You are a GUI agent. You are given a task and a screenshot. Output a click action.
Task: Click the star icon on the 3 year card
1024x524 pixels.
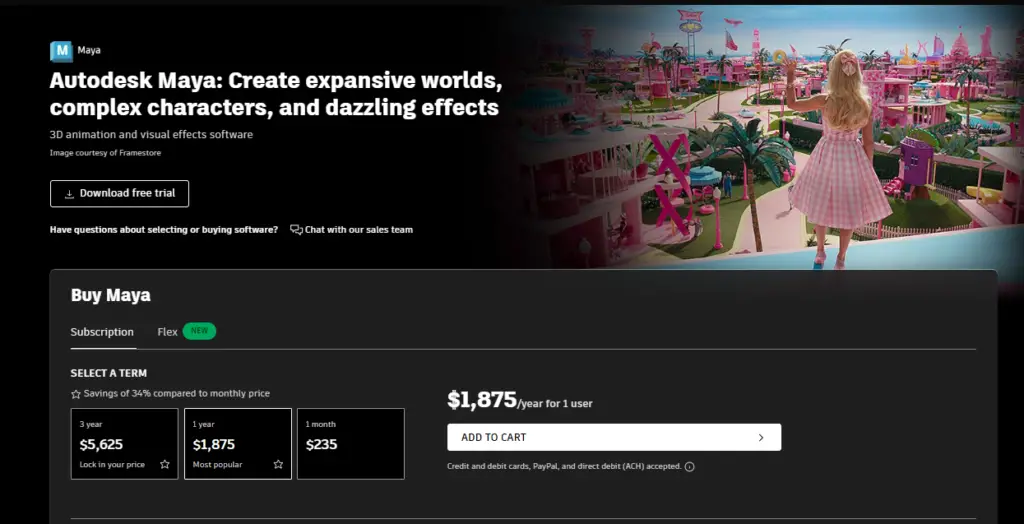(165, 465)
